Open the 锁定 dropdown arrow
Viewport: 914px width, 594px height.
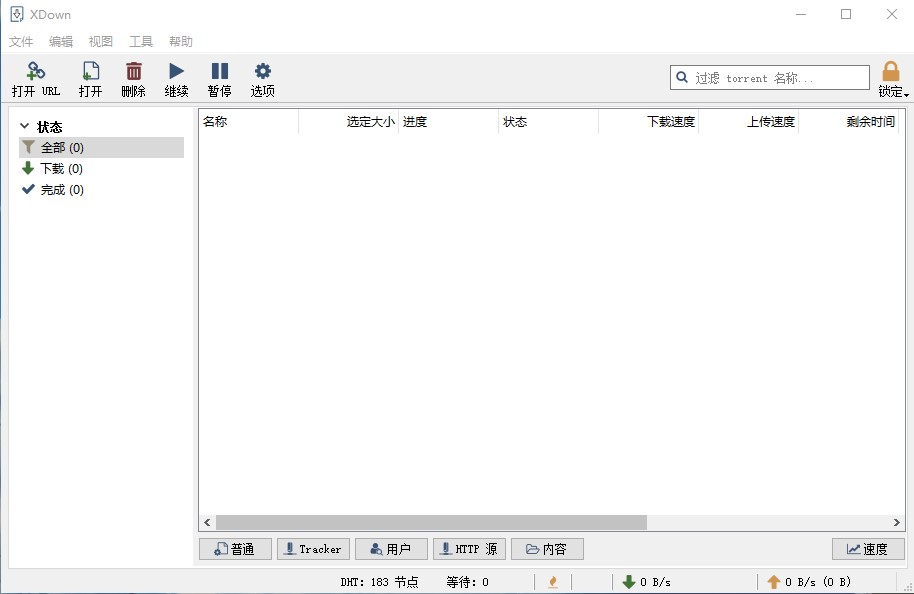point(906,94)
